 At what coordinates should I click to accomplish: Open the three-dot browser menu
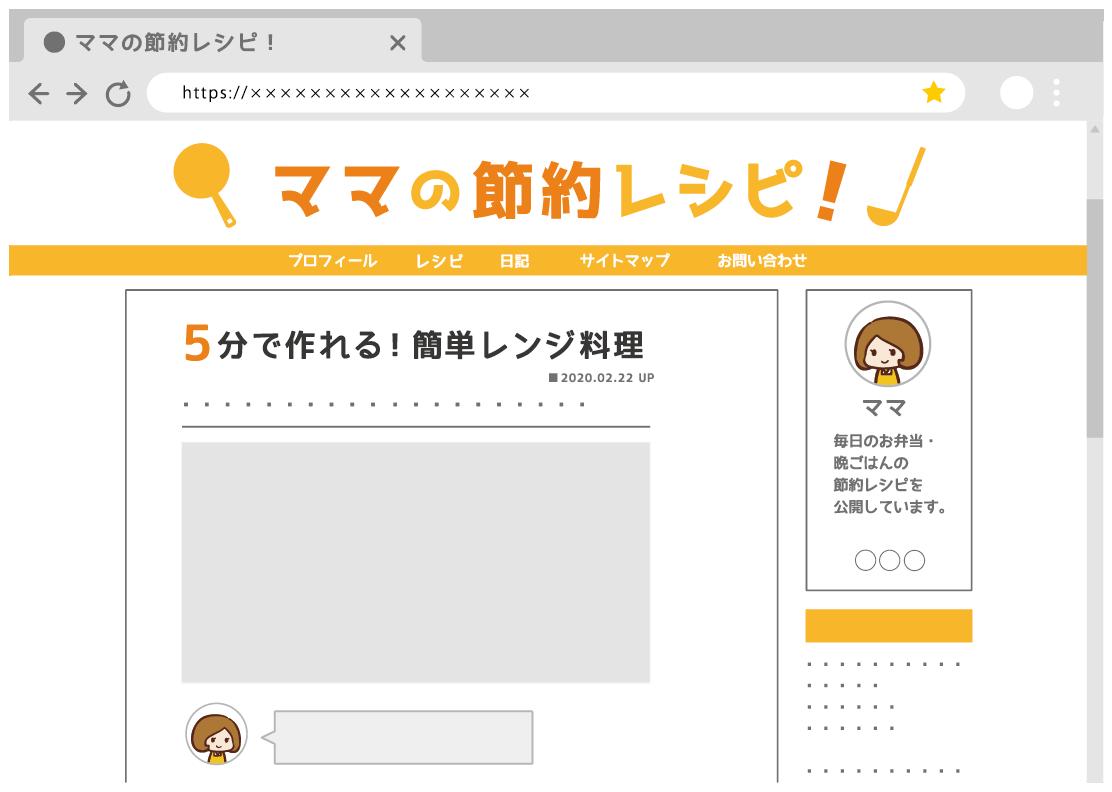pos(1057,93)
